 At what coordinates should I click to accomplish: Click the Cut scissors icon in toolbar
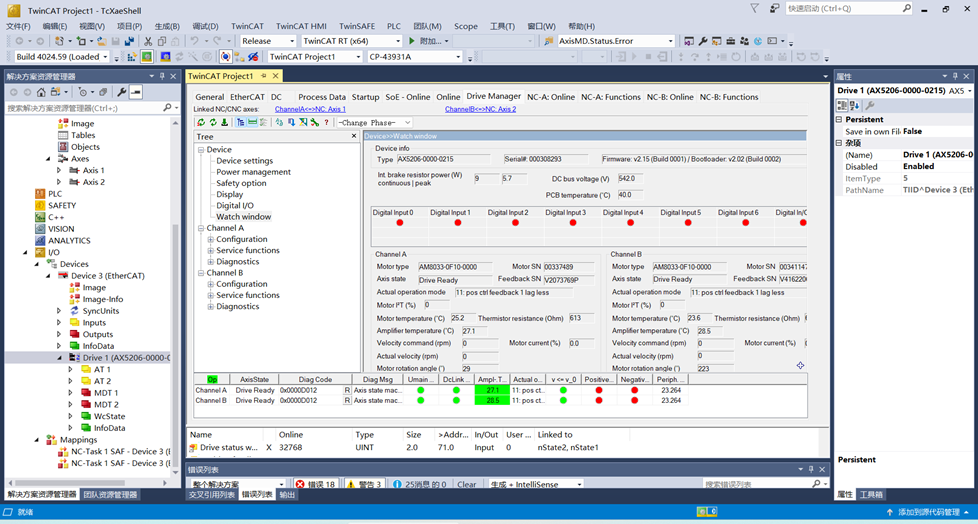point(148,41)
